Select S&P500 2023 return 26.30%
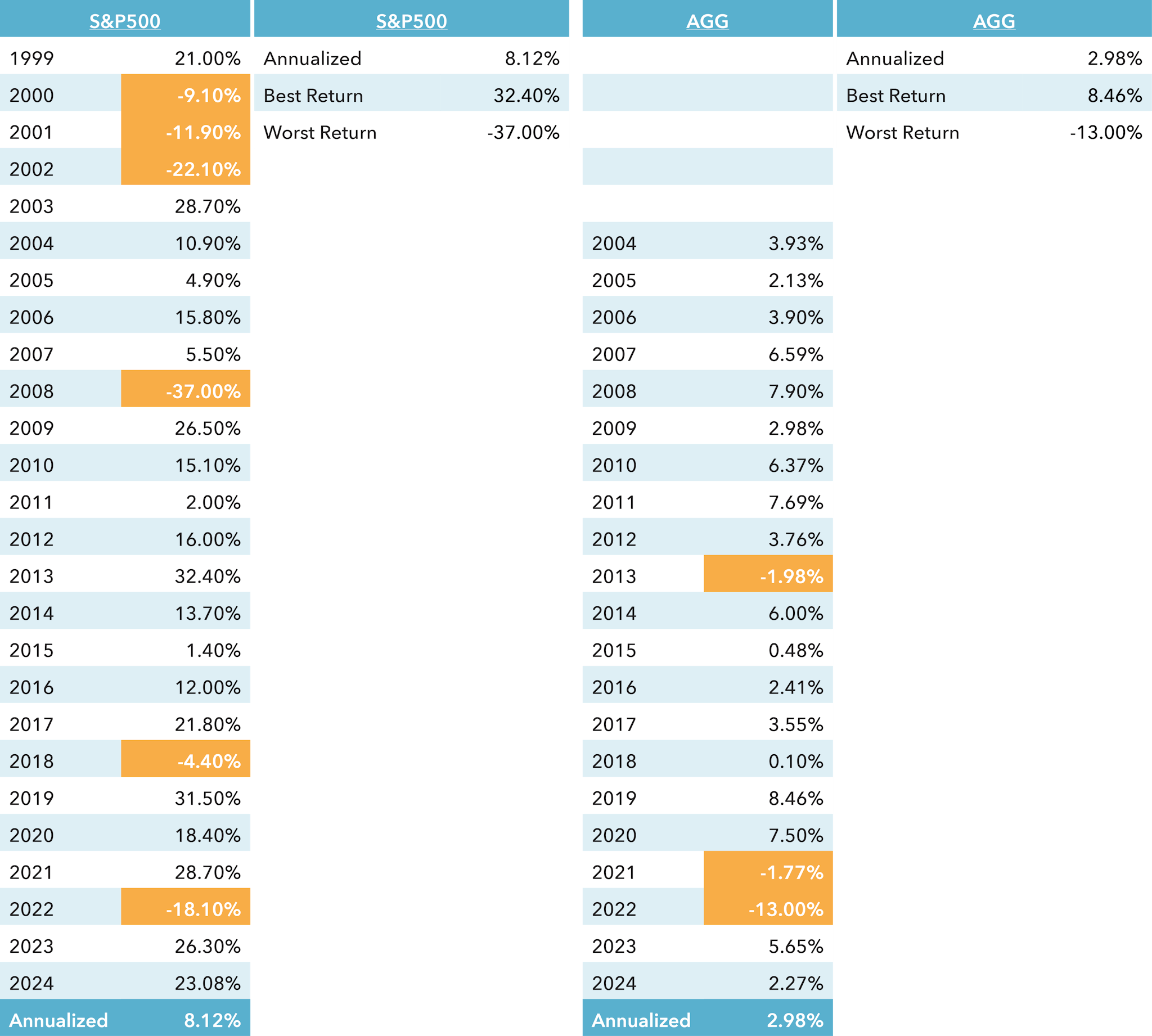The image size is (1152, 1036). pos(208,947)
